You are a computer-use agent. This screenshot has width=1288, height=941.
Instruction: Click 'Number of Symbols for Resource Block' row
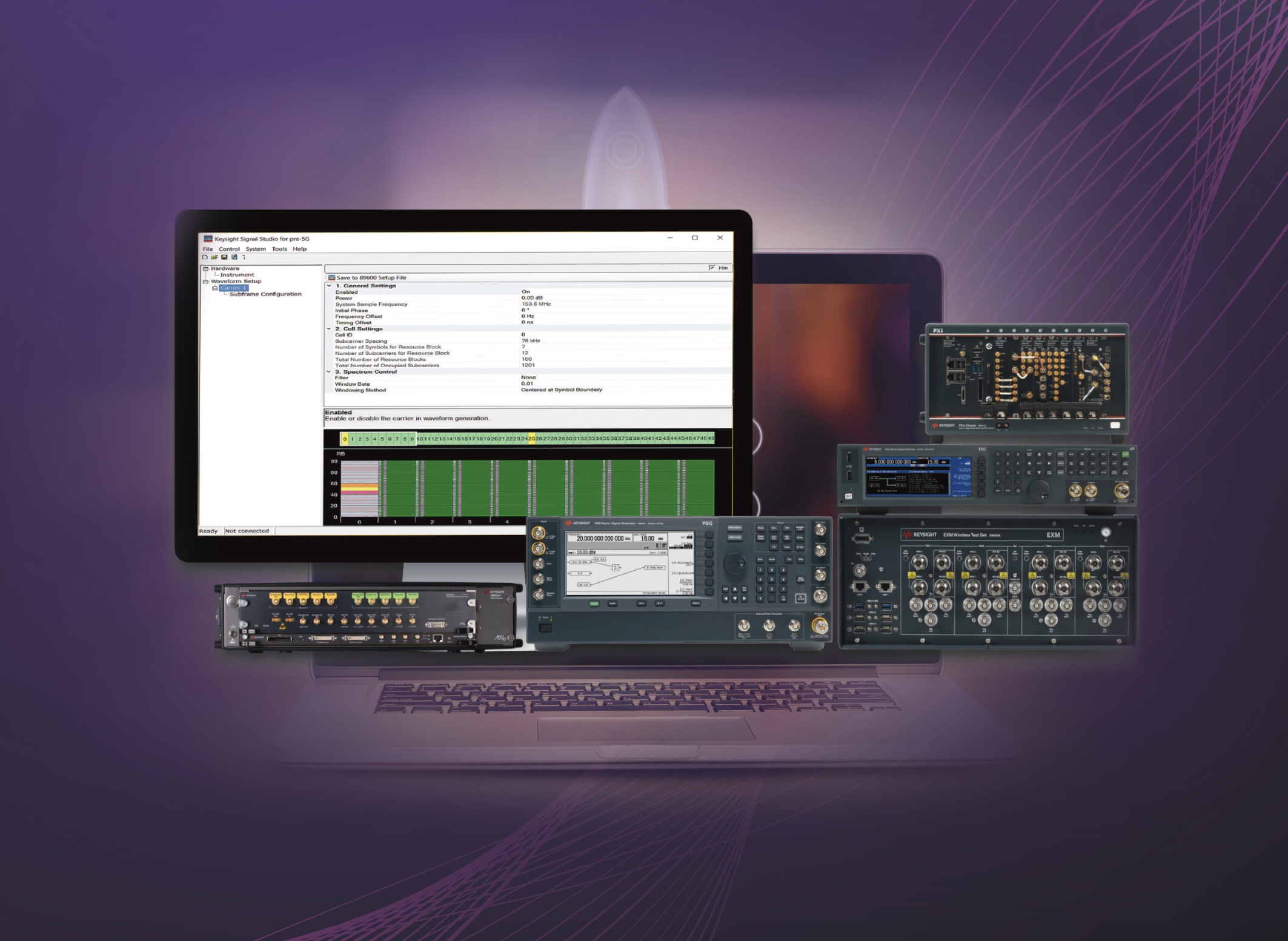tap(528, 347)
